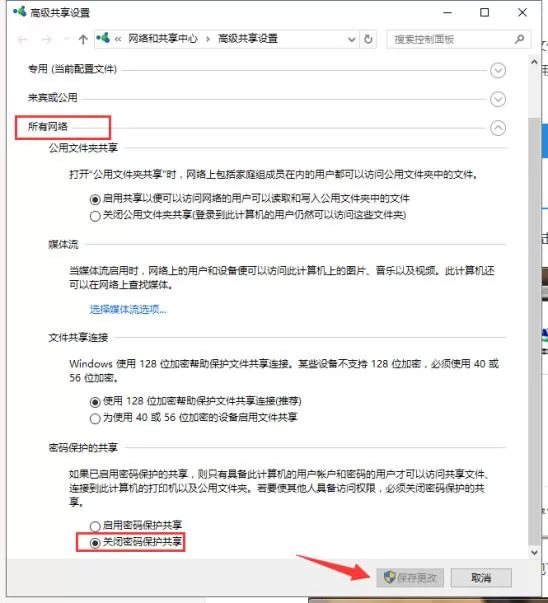Expand the 专用 (当前配置文件) section

(498, 70)
